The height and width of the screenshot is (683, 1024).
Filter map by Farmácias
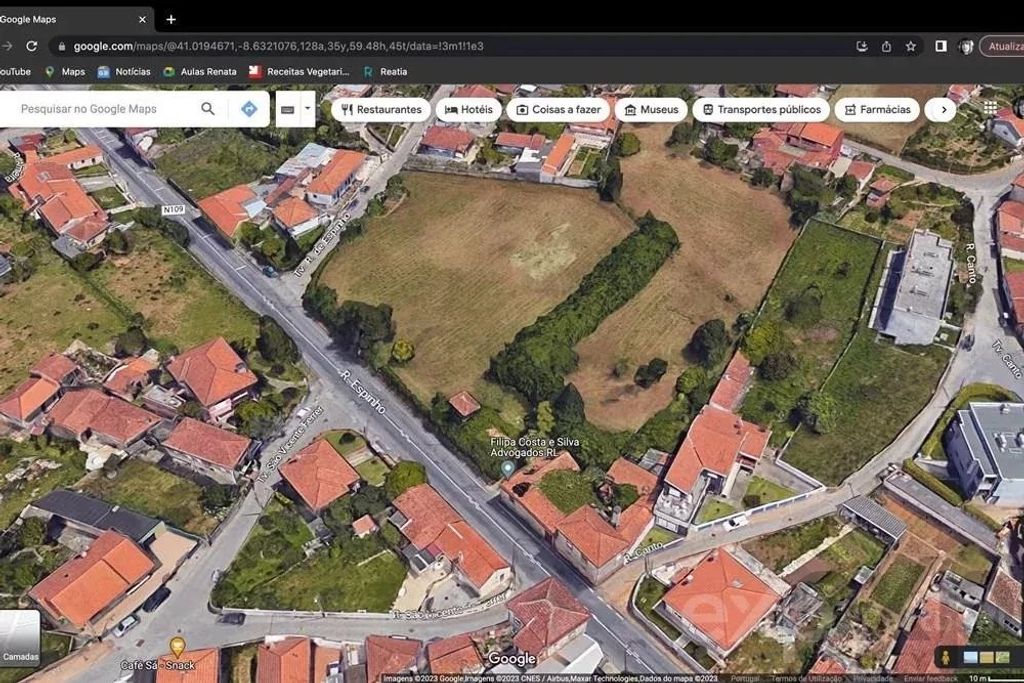pyautogui.click(x=877, y=110)
